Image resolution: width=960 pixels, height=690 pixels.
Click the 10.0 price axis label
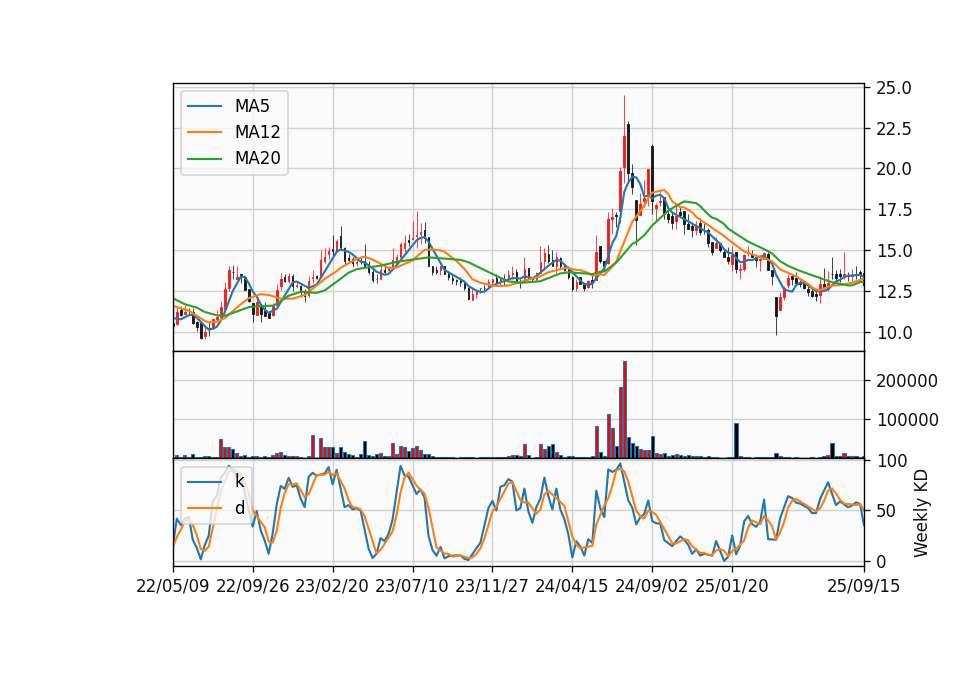[x=894, y=333]
